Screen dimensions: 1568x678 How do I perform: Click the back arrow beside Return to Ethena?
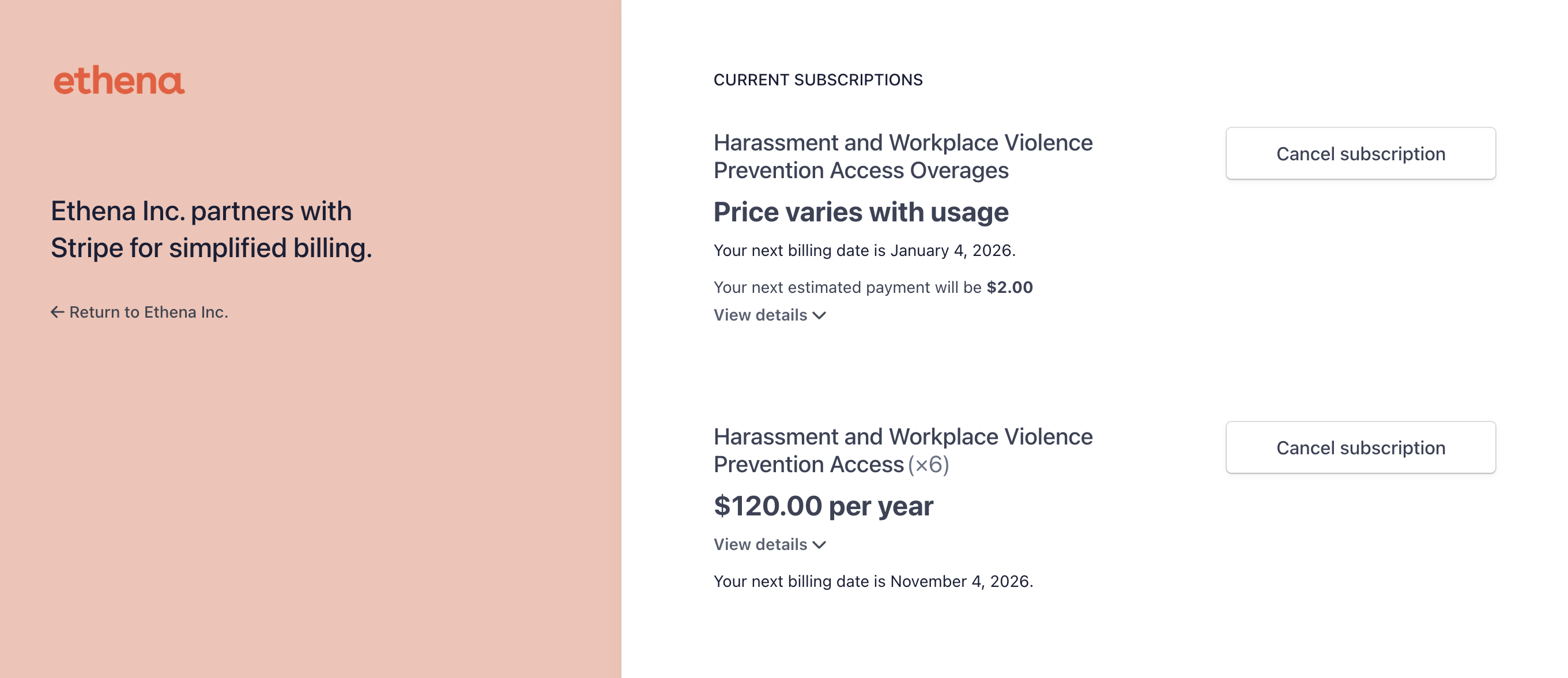57,312
